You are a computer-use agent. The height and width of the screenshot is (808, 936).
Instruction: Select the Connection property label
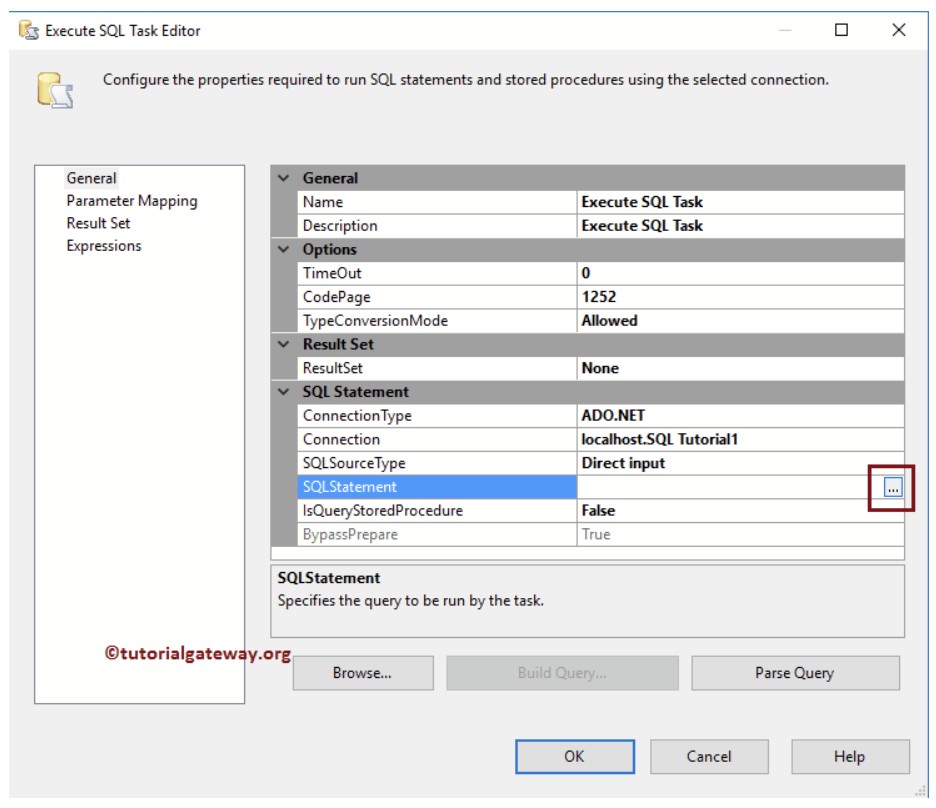[437, 440]
